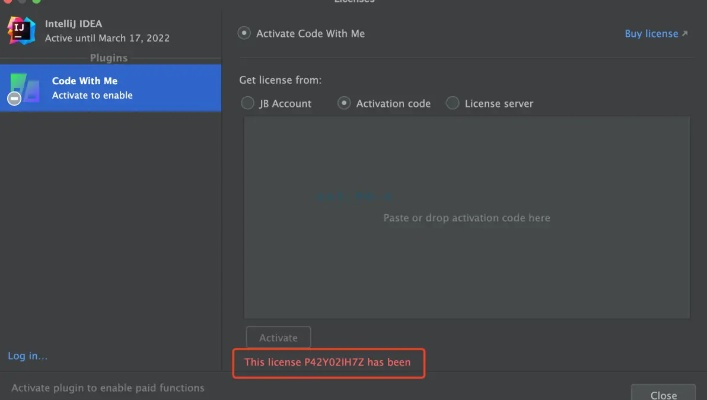Click the green zoom window button
This screenshot has height=400, width=707.
tap(37, 1)
